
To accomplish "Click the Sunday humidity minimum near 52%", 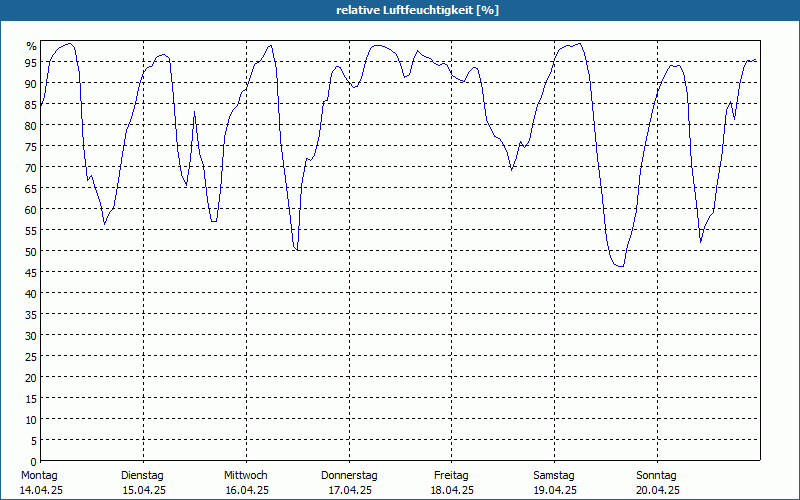I will 701,241.
